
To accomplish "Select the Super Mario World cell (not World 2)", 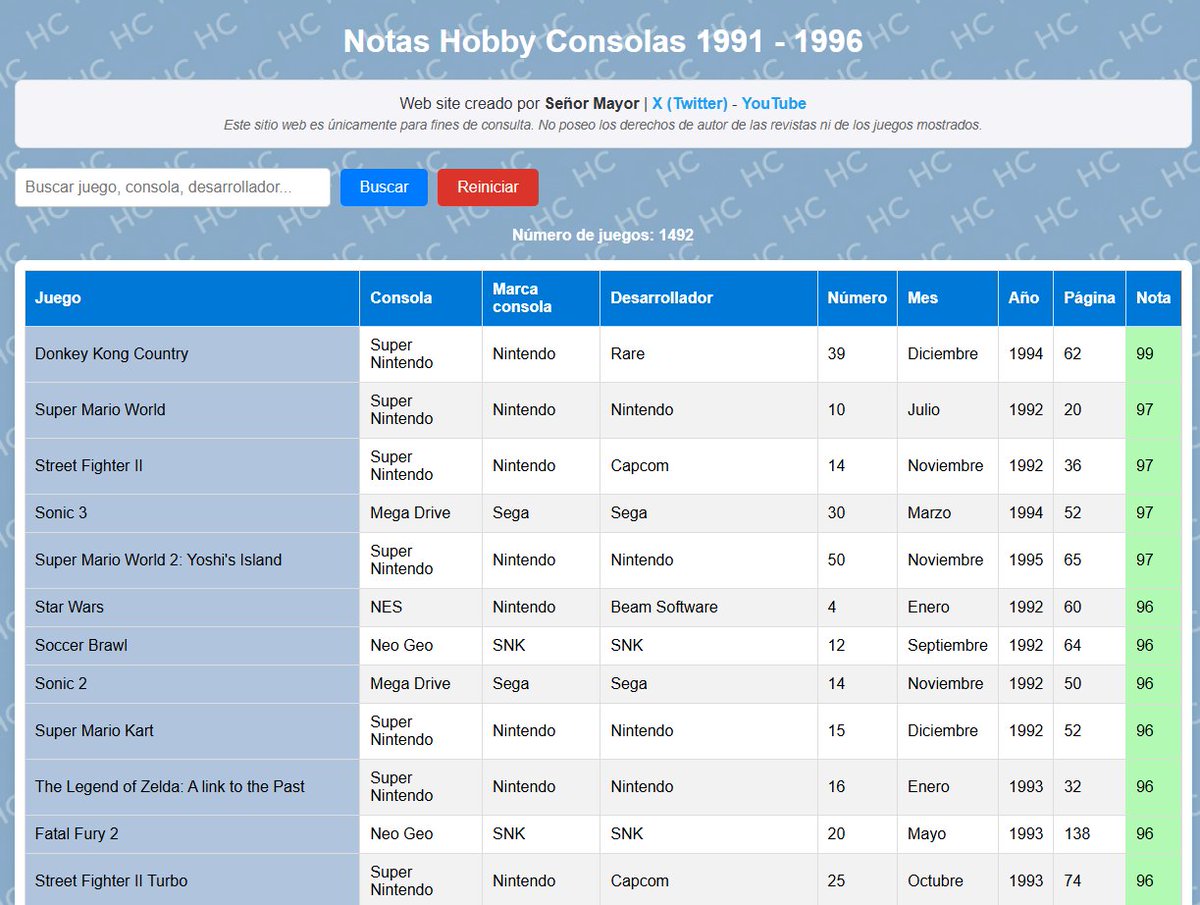I will 192,410.
